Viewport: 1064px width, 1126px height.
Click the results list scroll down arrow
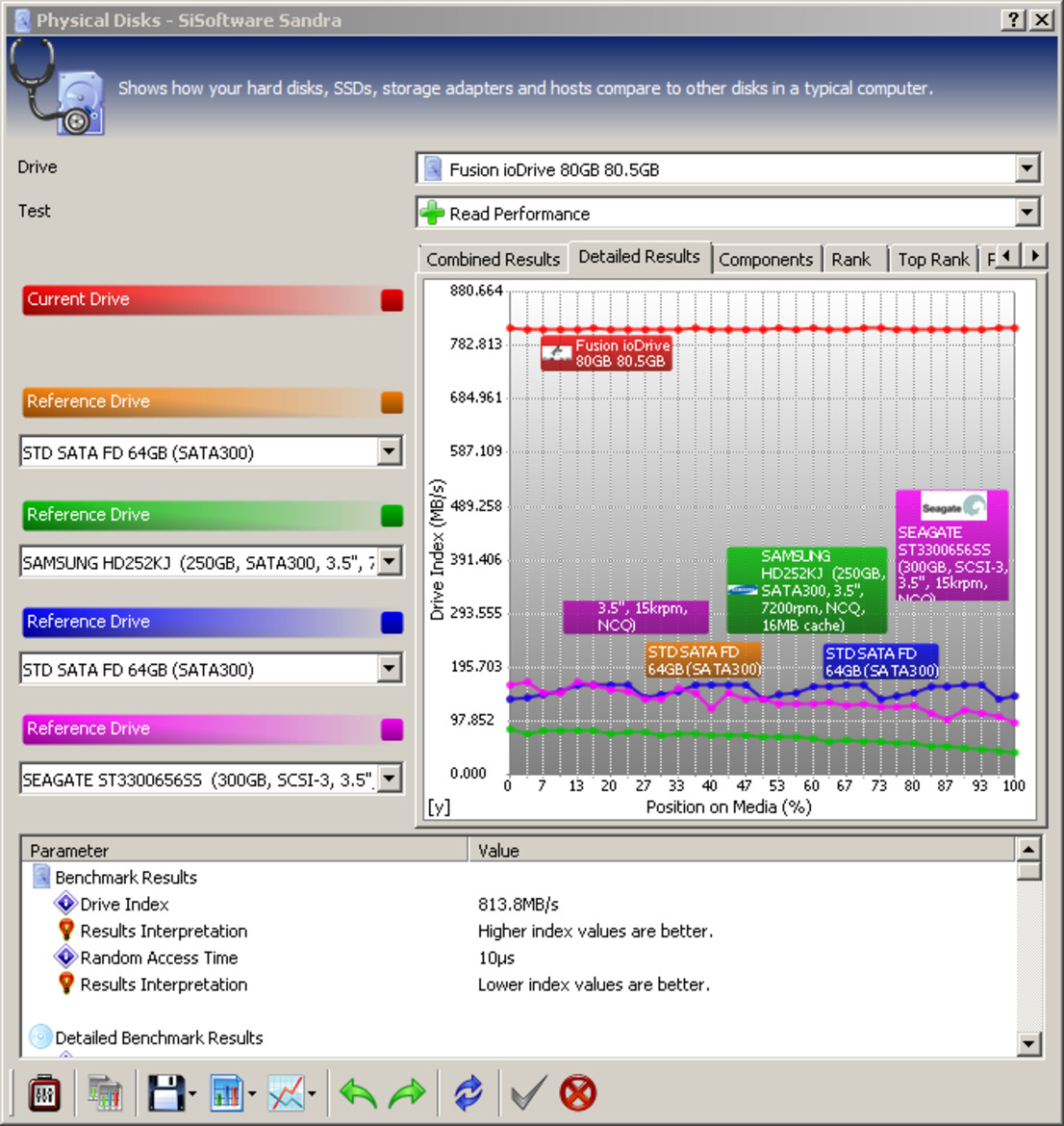tap(1028, 1043)
